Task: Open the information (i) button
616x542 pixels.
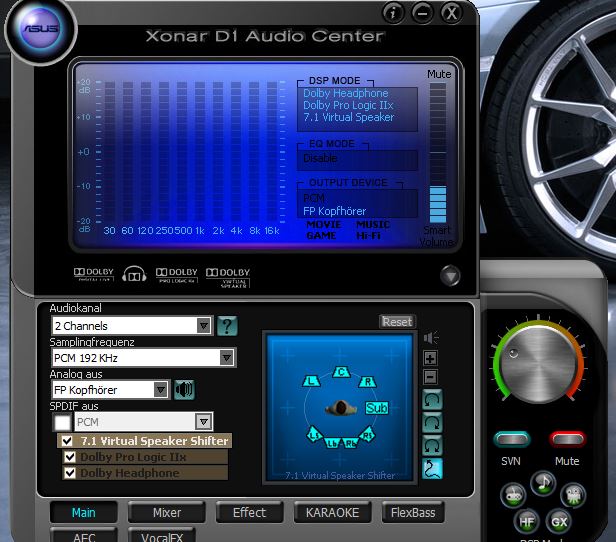Action: (393, 13)
